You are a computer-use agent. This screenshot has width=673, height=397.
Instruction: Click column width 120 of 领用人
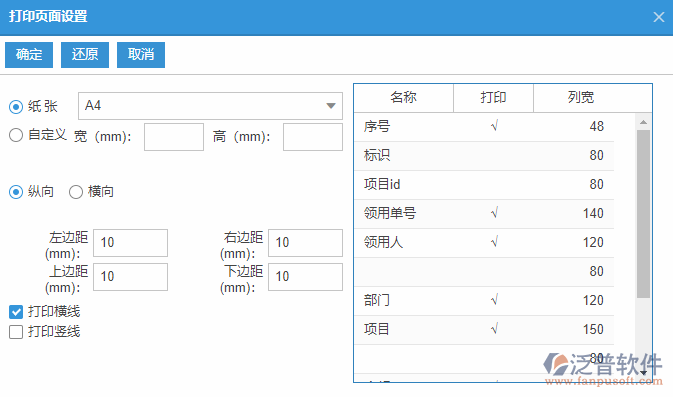(593, 242)
